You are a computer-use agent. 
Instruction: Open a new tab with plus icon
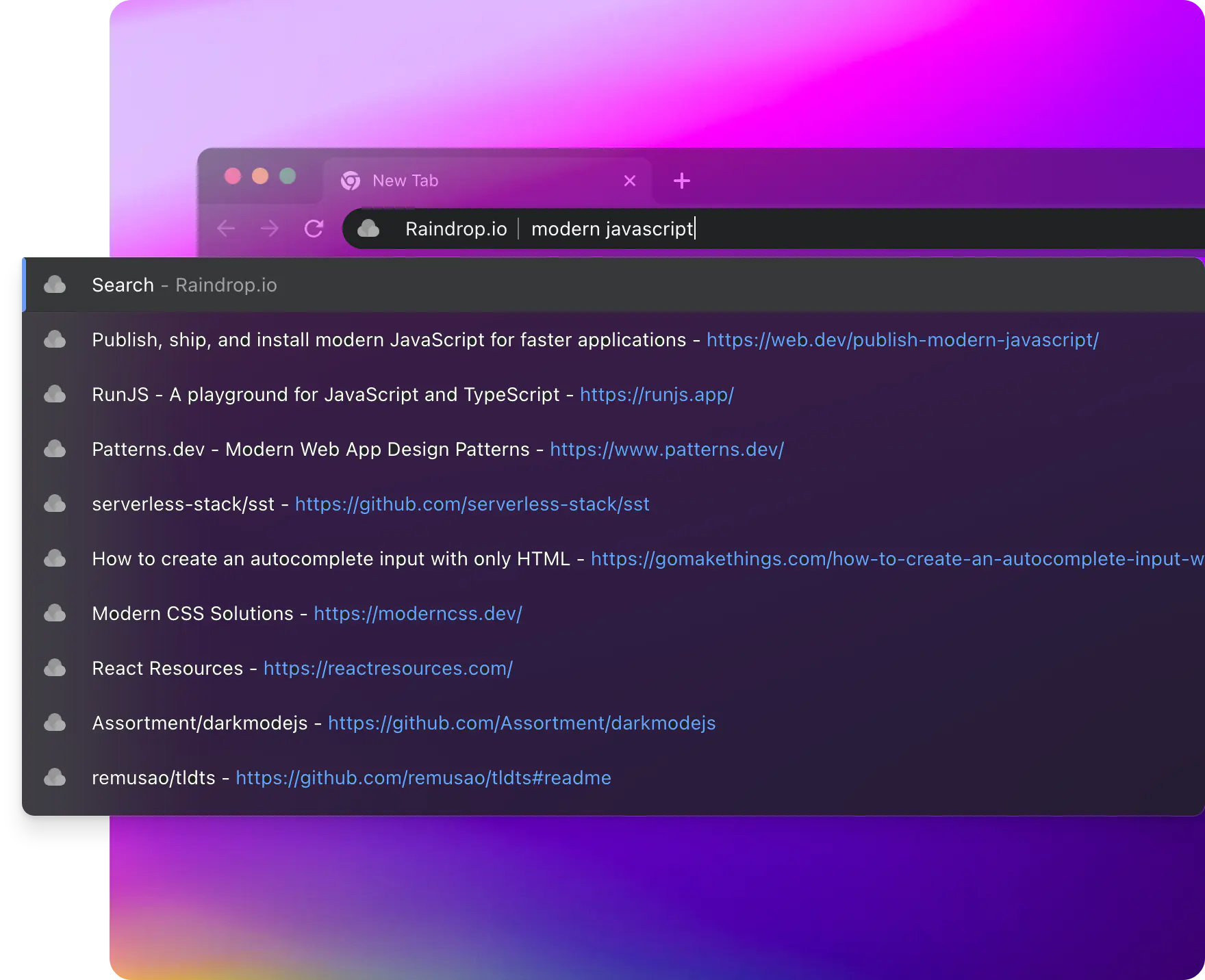(x=681, y=181)
